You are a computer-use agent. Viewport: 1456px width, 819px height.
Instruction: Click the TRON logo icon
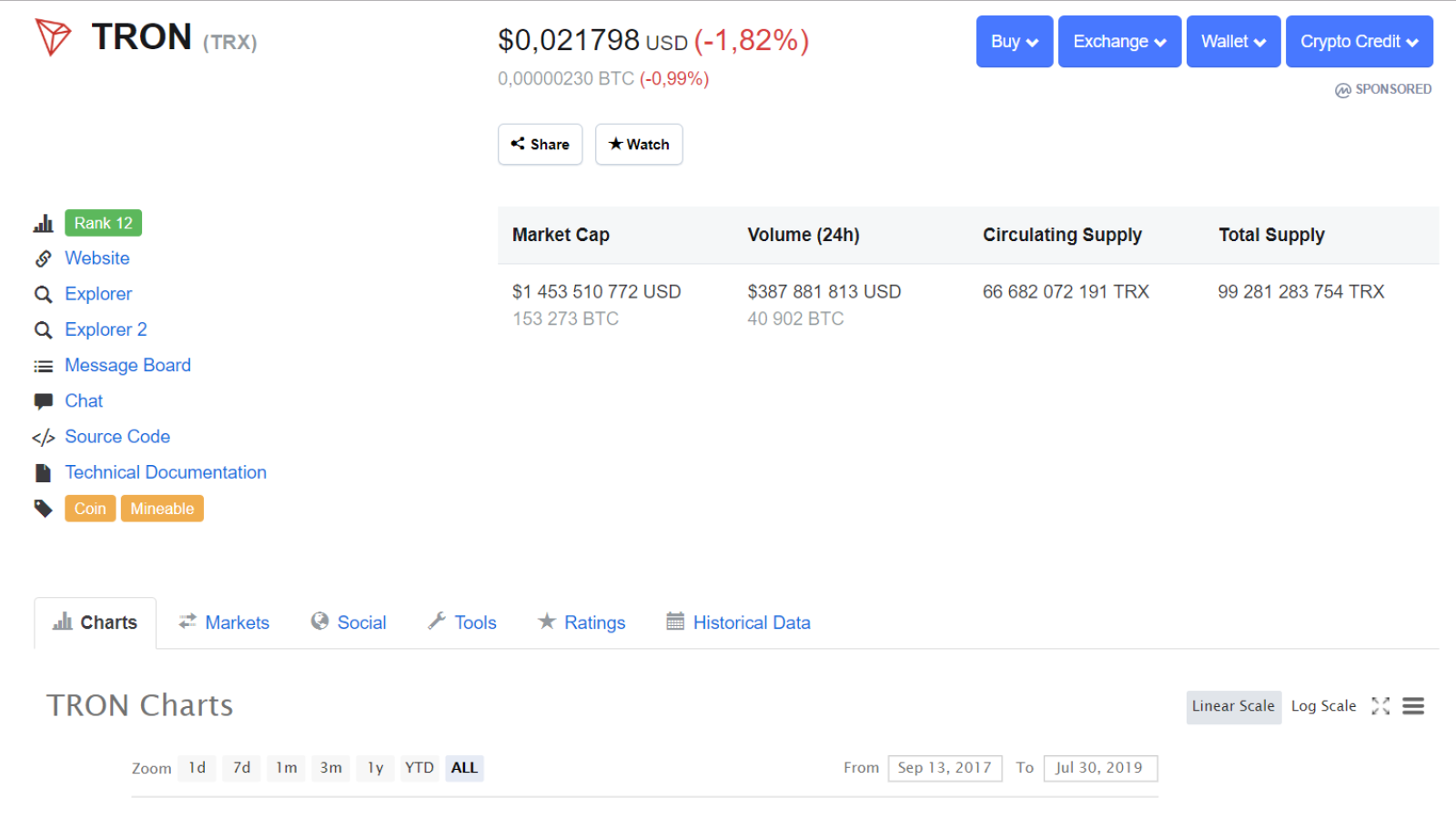click(x=52, y=37)
